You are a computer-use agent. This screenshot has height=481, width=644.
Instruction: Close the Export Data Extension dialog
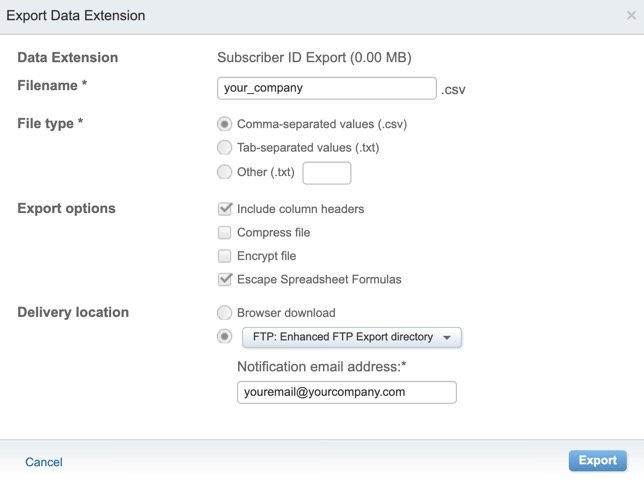click(631, 16)
